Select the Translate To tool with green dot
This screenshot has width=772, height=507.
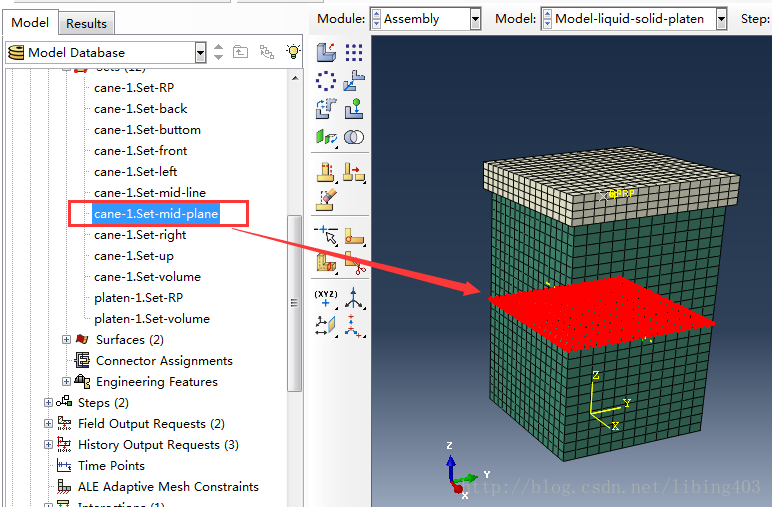coord(354,109)
